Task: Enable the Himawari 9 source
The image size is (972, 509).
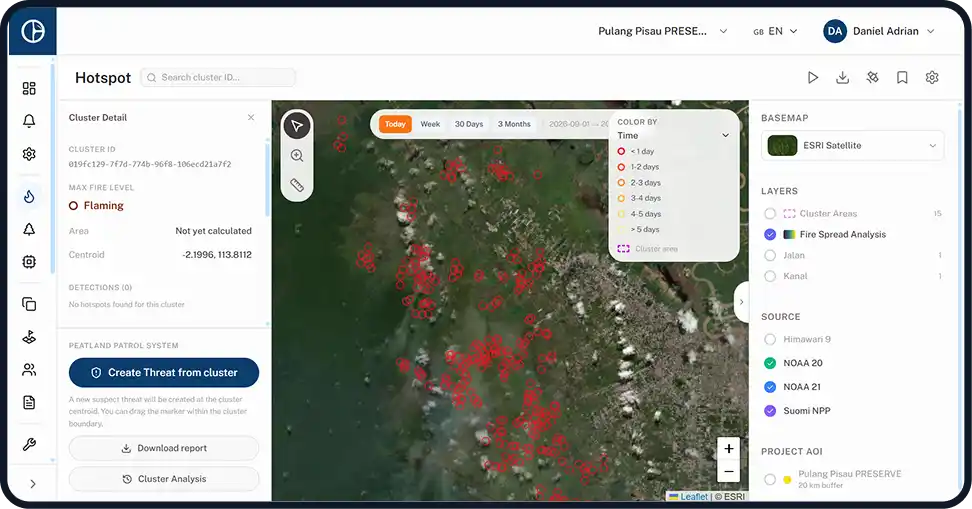Action: point(770,339)
